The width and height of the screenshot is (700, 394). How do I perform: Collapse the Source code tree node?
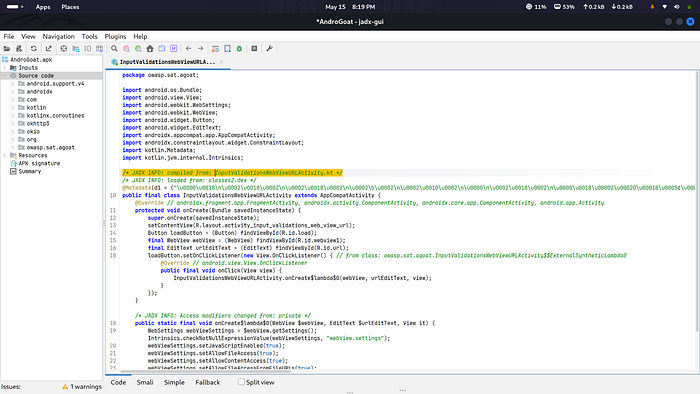tap(5, 76)
